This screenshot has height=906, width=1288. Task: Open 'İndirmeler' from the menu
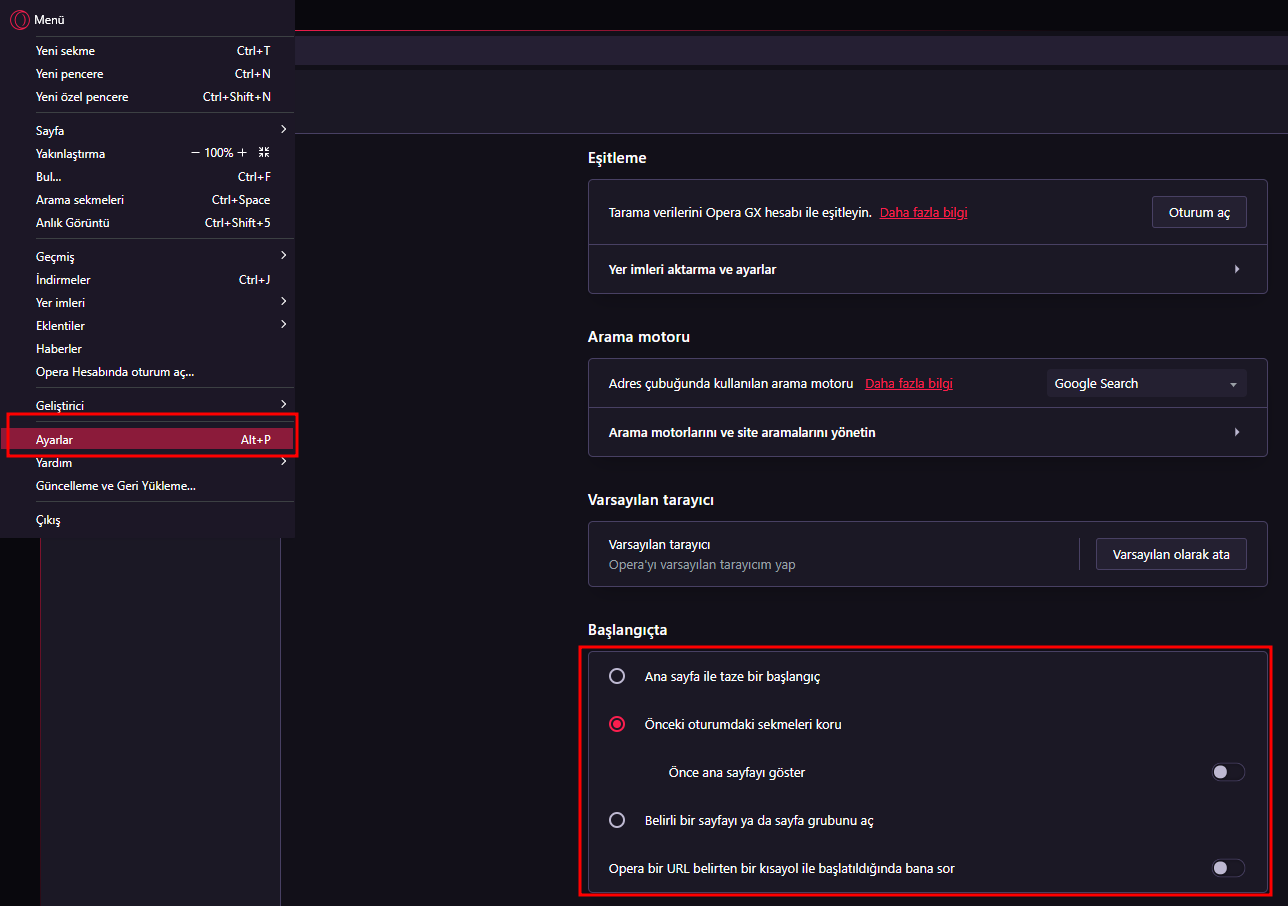(147, 280)
